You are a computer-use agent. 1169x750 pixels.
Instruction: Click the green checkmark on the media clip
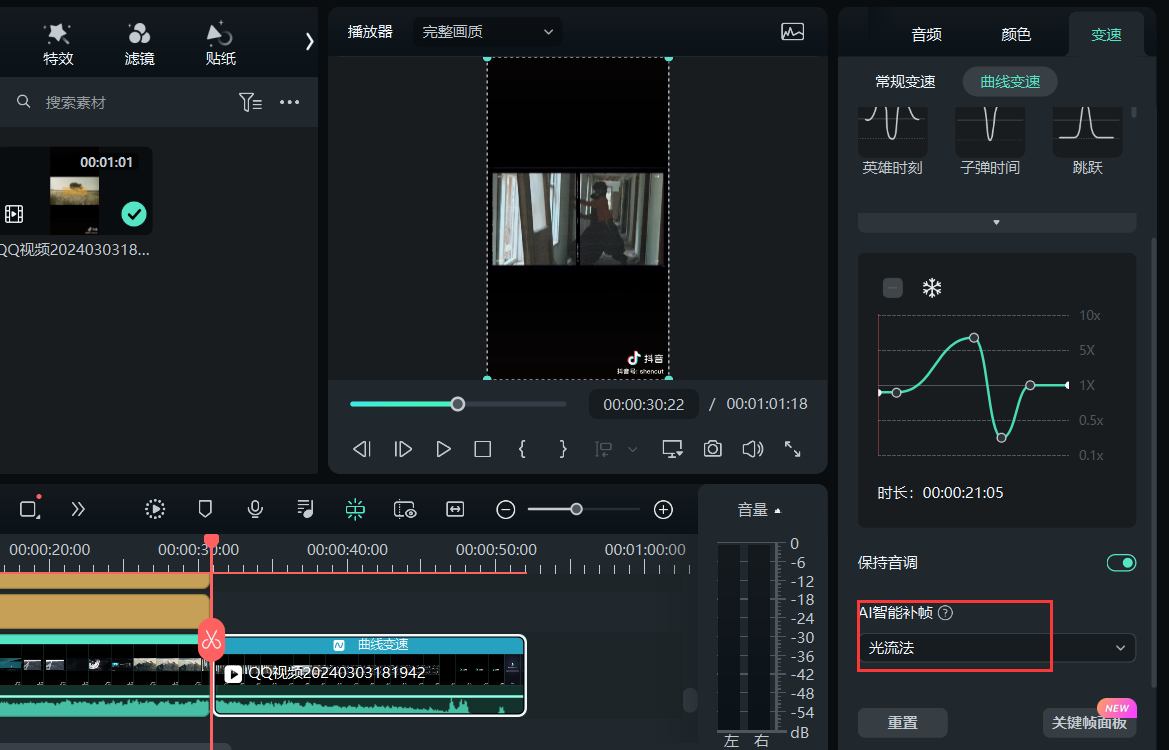133,214
